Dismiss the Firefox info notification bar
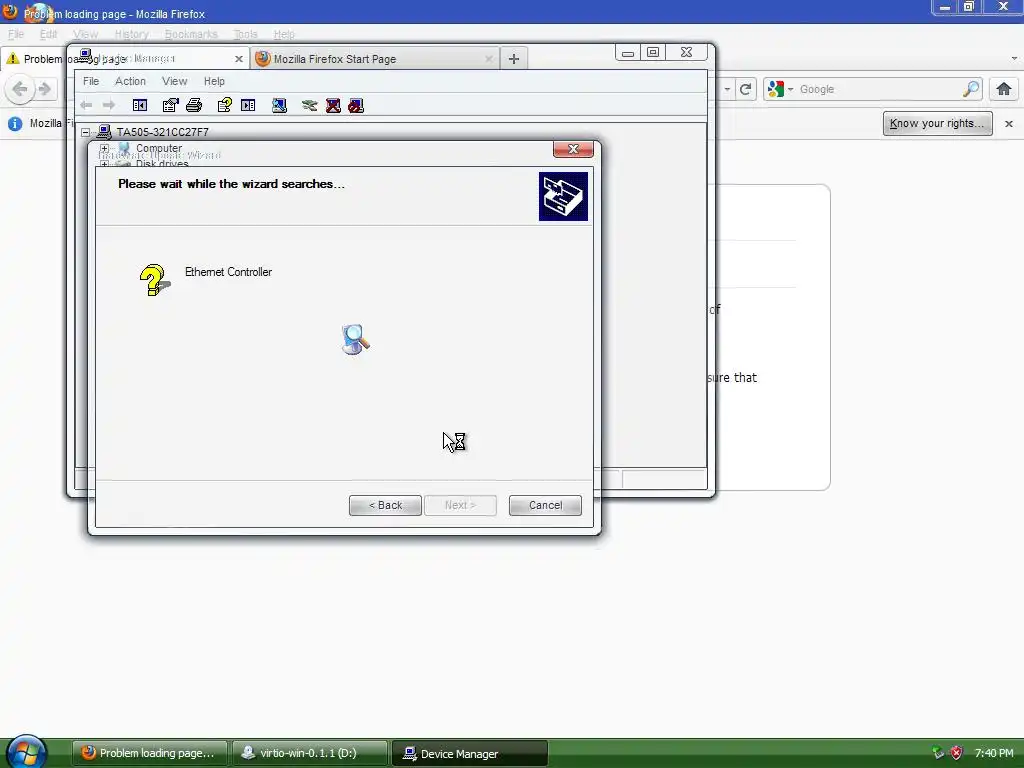Screen dimensions: 1024x768 [x=1009, y=123]
